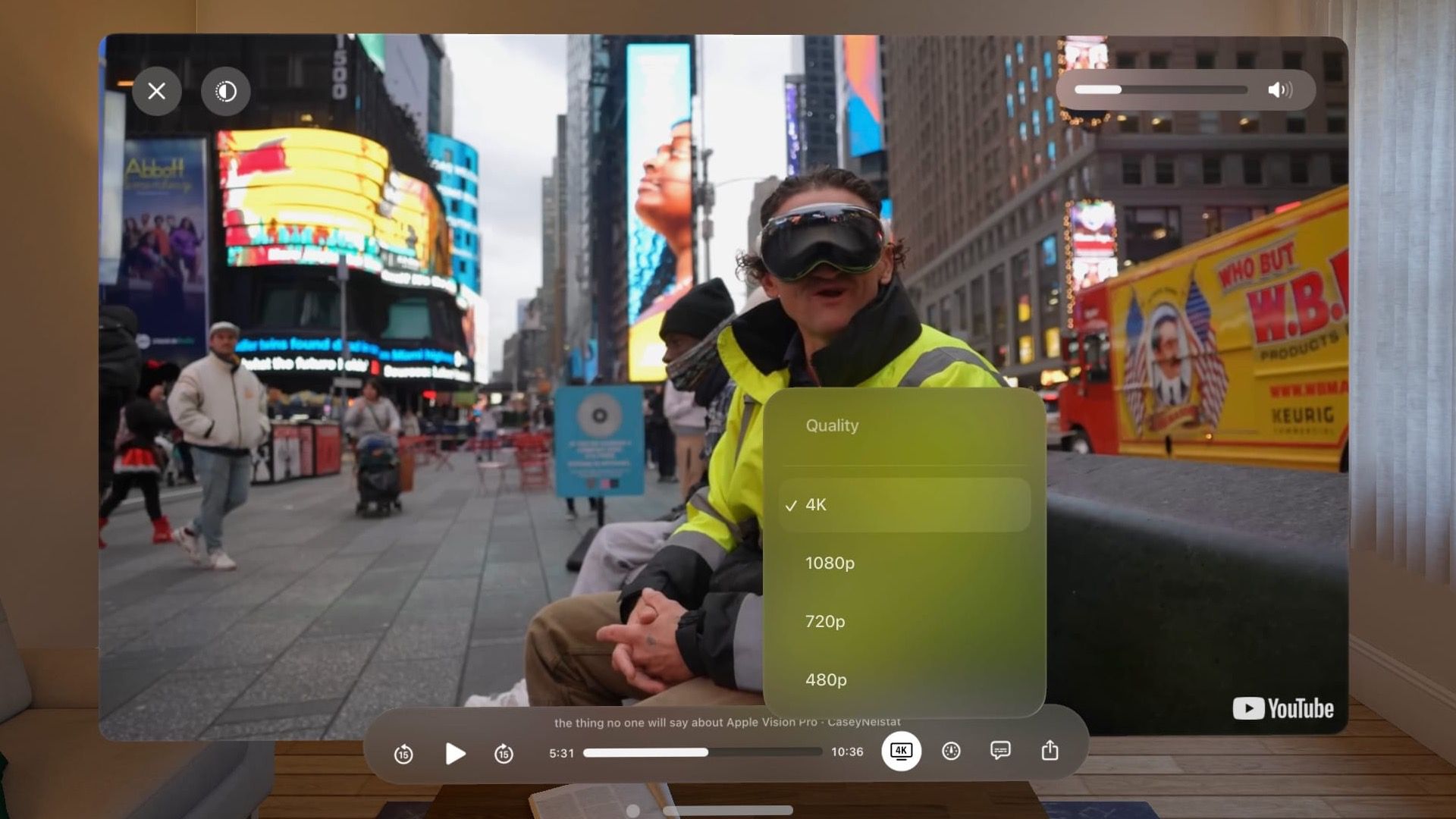
Task: Click the environment dimming icon
Action: coord(225,91)
